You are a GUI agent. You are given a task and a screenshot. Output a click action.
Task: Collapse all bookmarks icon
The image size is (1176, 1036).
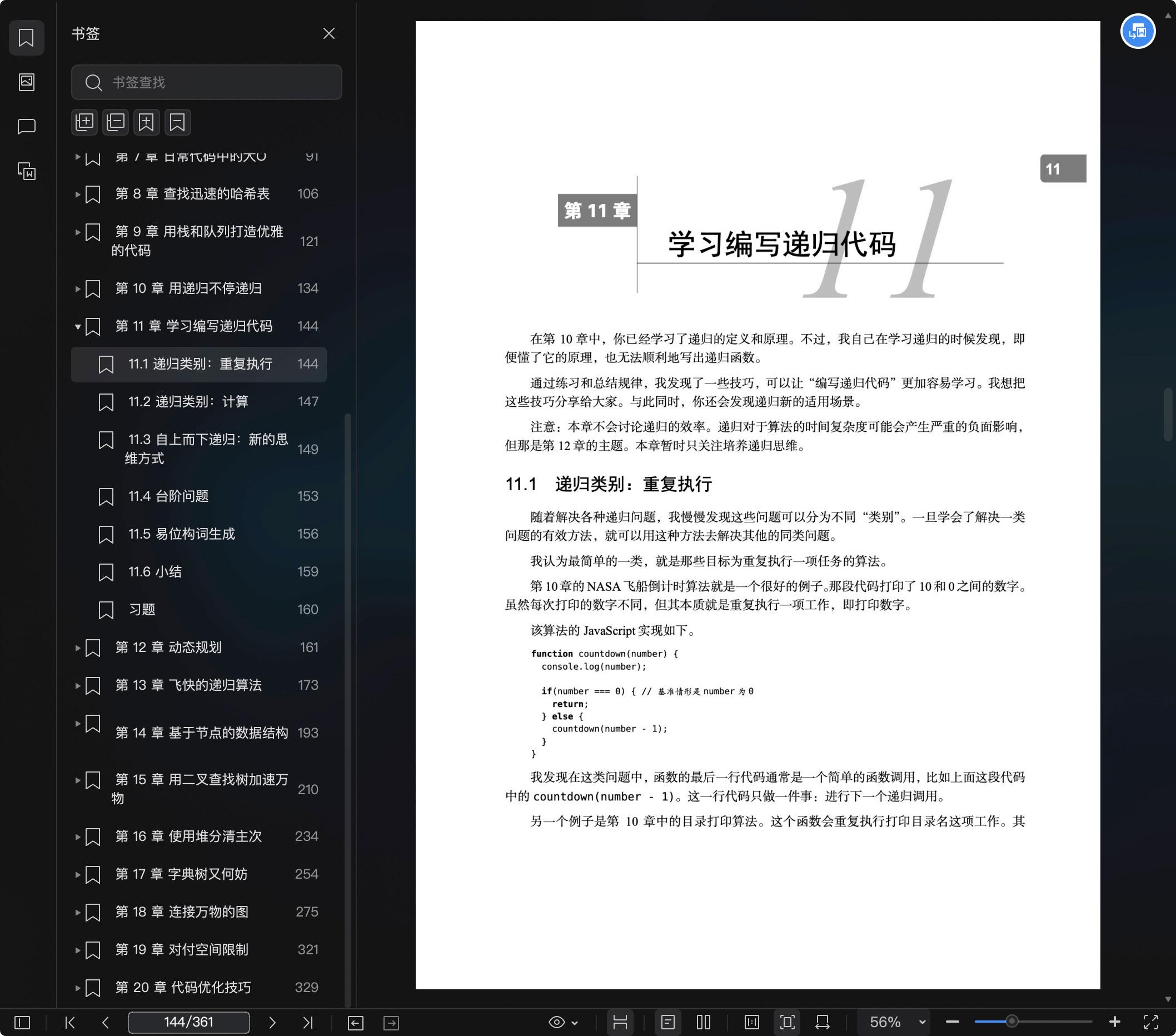tap(116, 122)
